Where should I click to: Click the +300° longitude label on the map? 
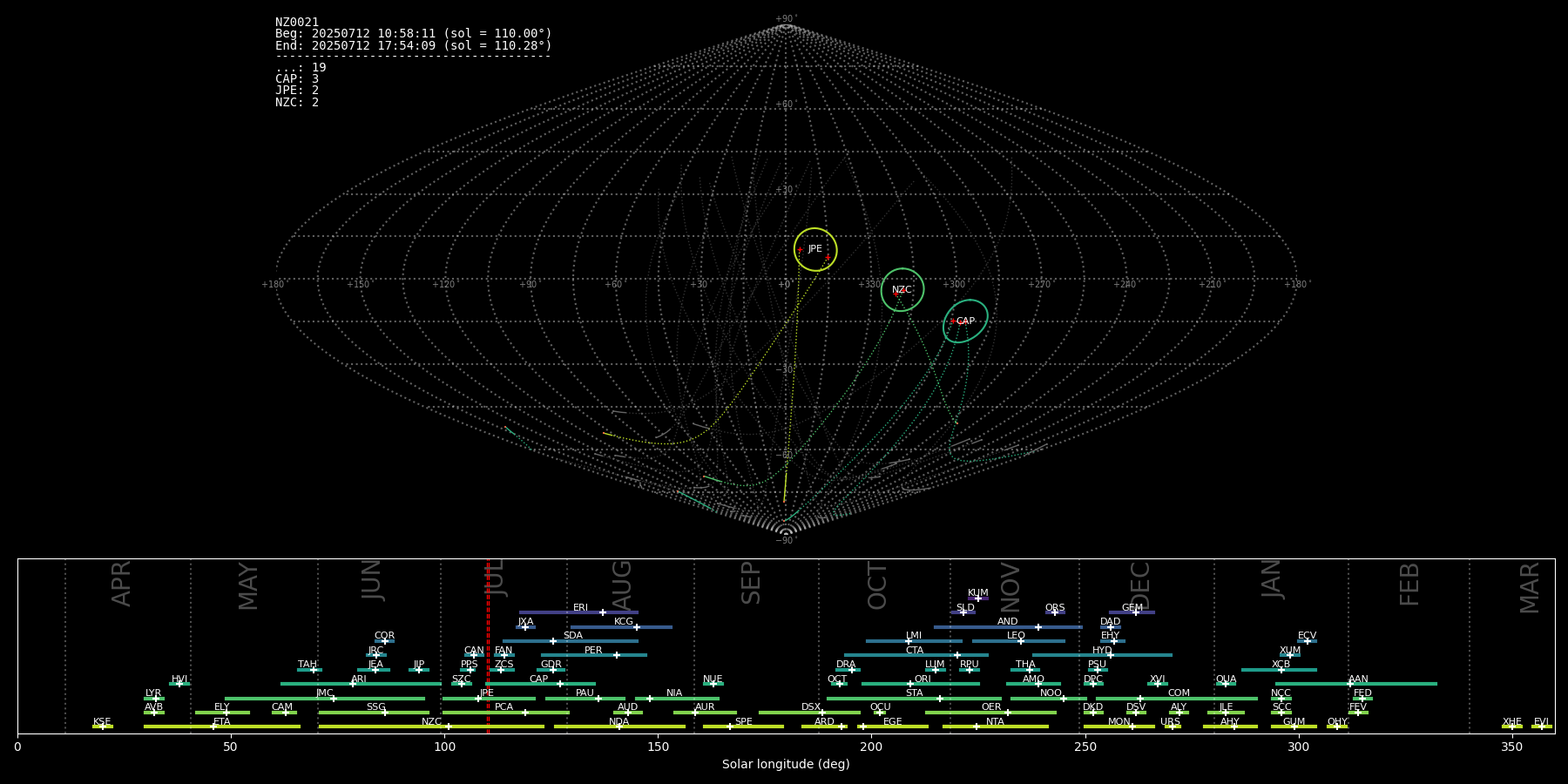point(954,285)
